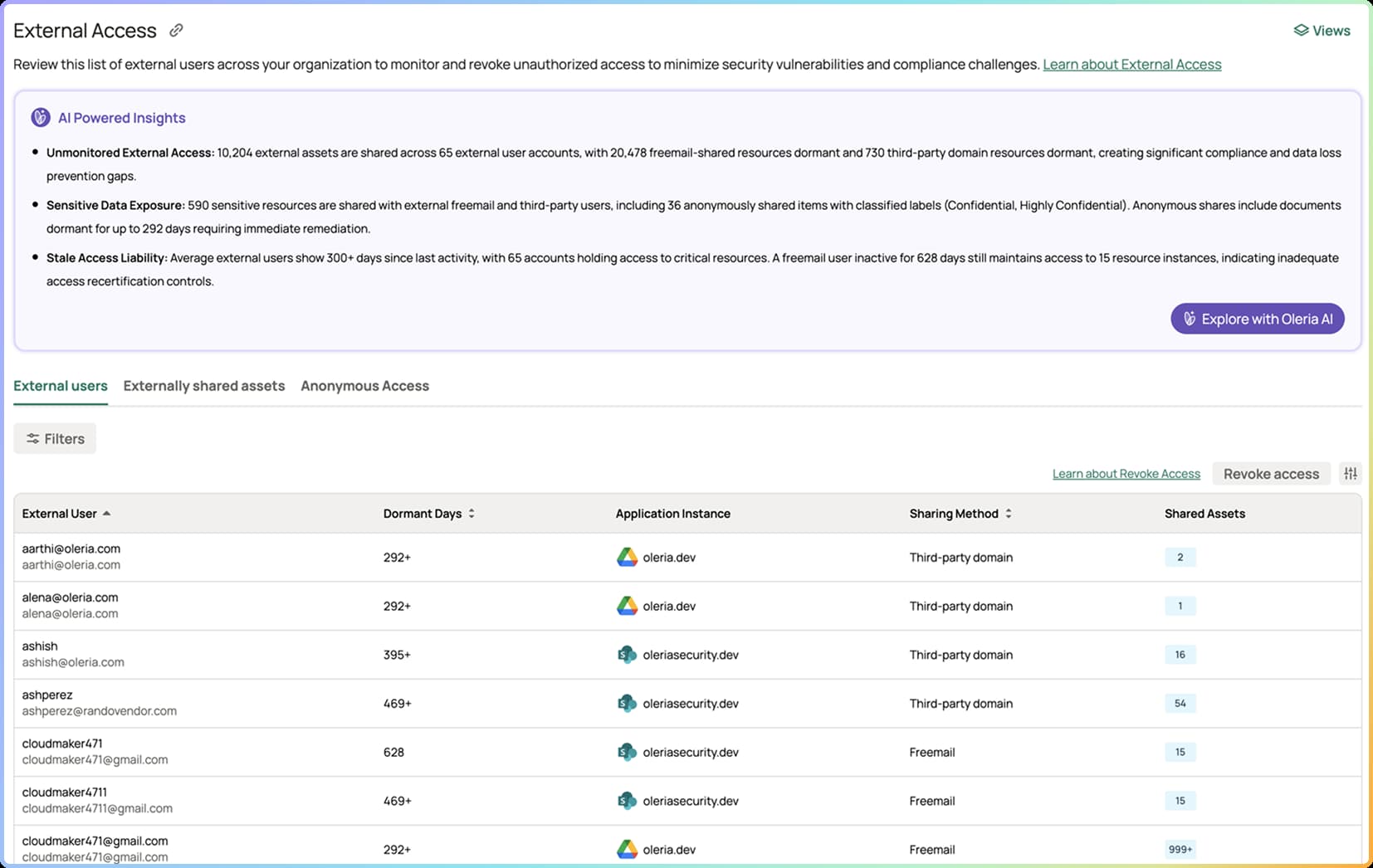Open the Views layers icon
Viewport: 1373px width, 868px height.
(x=1301, y=31)
